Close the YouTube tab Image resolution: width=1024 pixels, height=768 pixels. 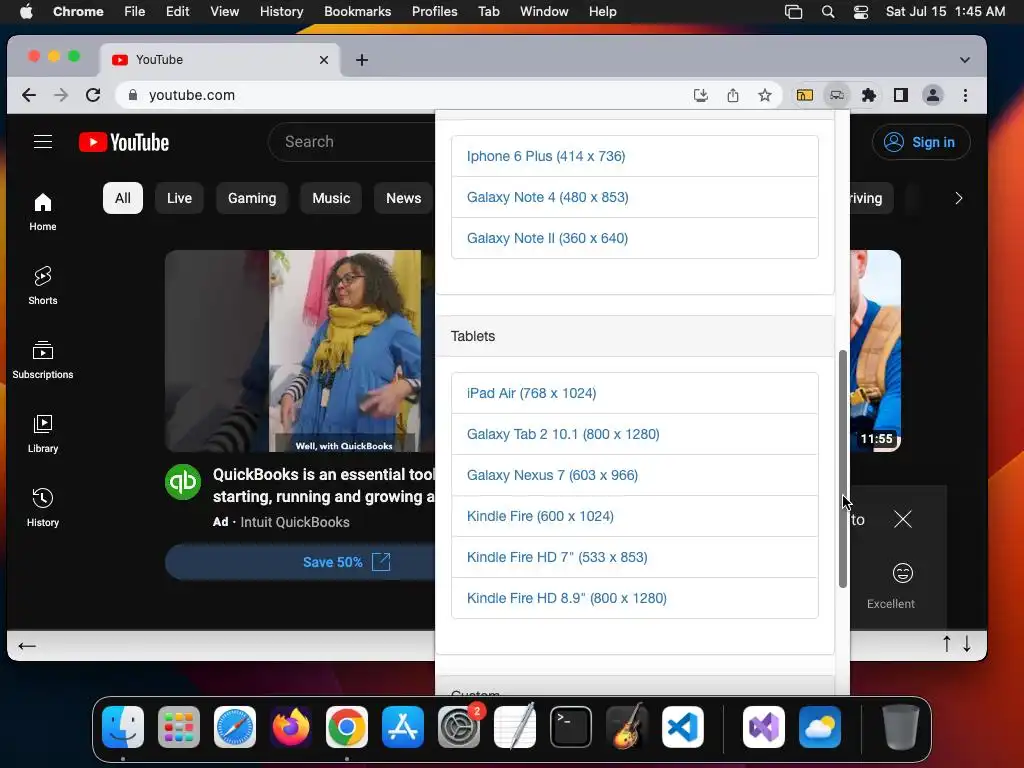point(324,60)
